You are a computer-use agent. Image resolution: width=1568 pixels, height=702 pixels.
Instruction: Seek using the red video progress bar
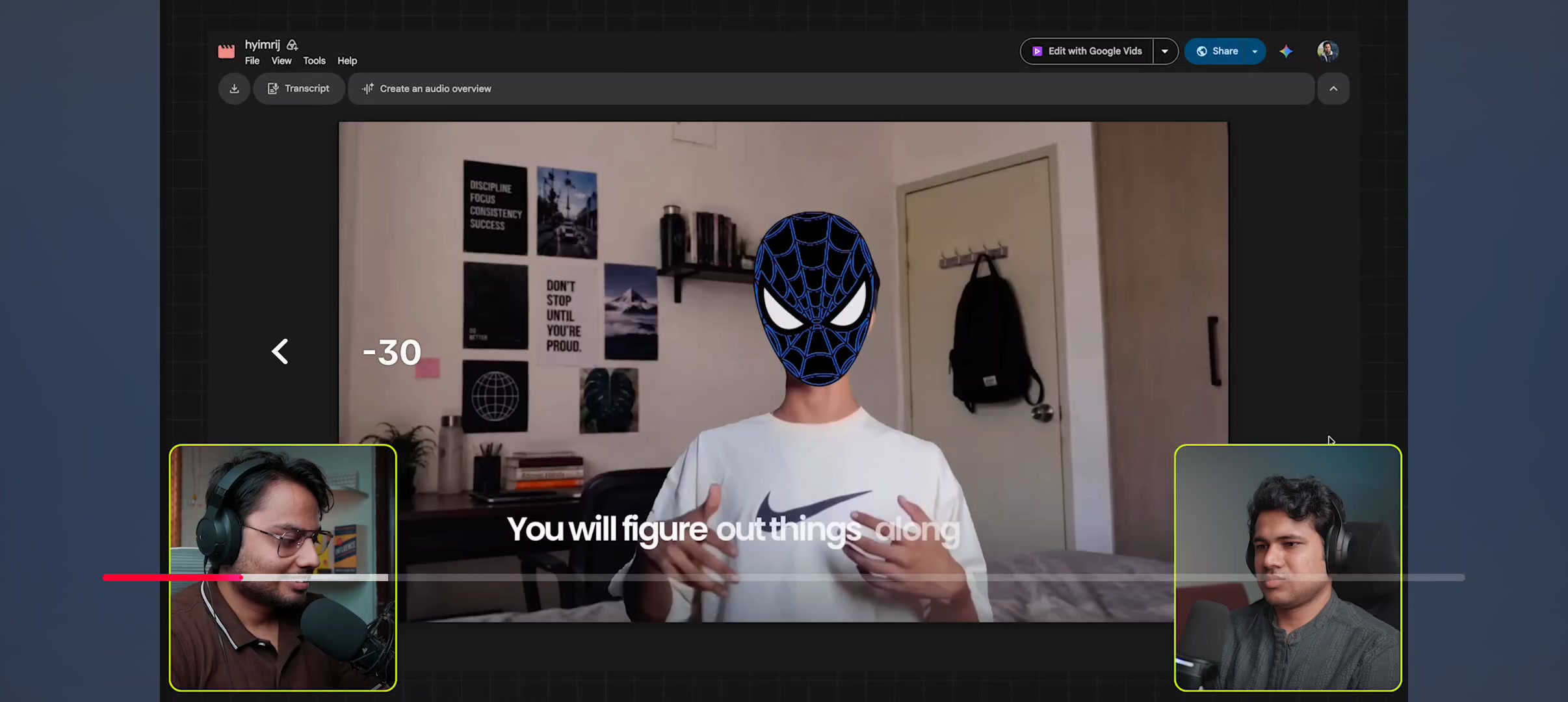(x=783, y=577)
